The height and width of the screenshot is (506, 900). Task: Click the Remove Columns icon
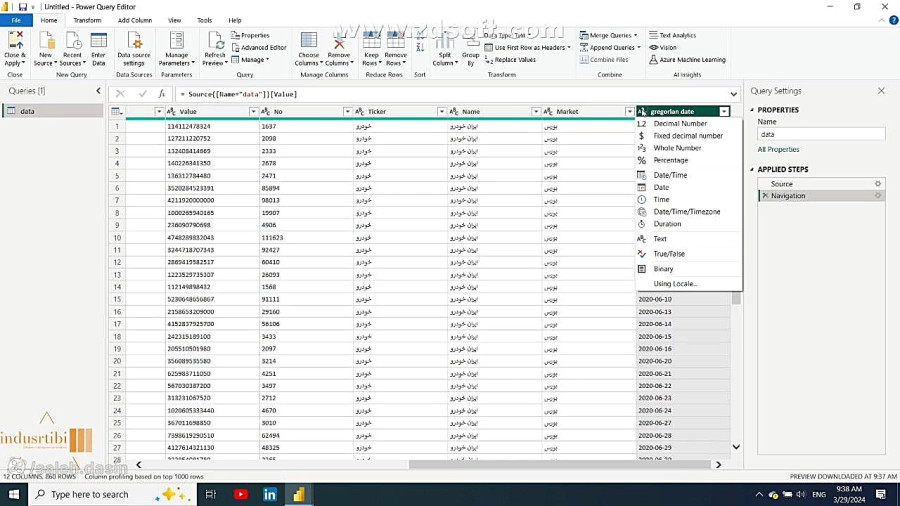(x=339, y=49)
